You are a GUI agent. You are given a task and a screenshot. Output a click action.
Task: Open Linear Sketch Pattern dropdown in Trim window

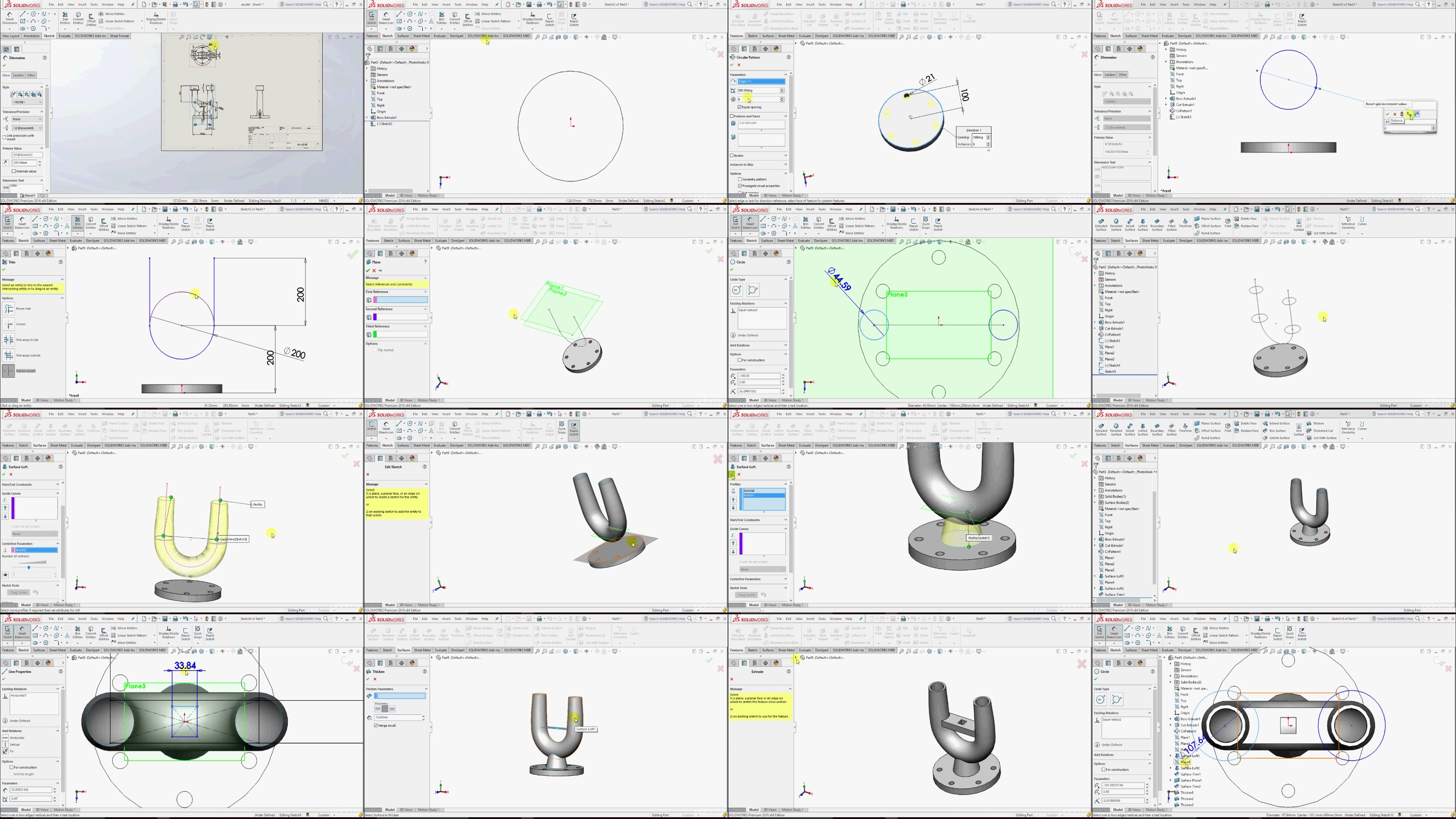pyautogui.click(x=154, y=226)
